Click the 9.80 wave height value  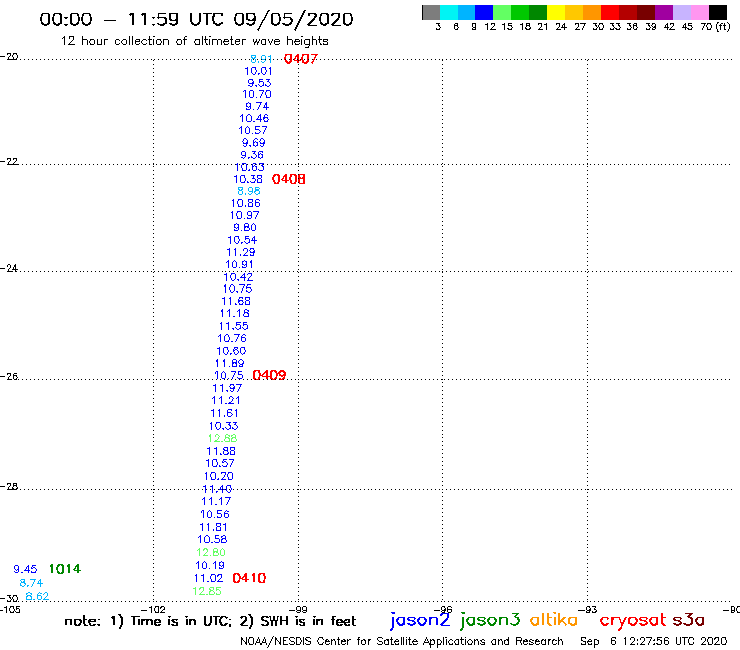[244, 228]
